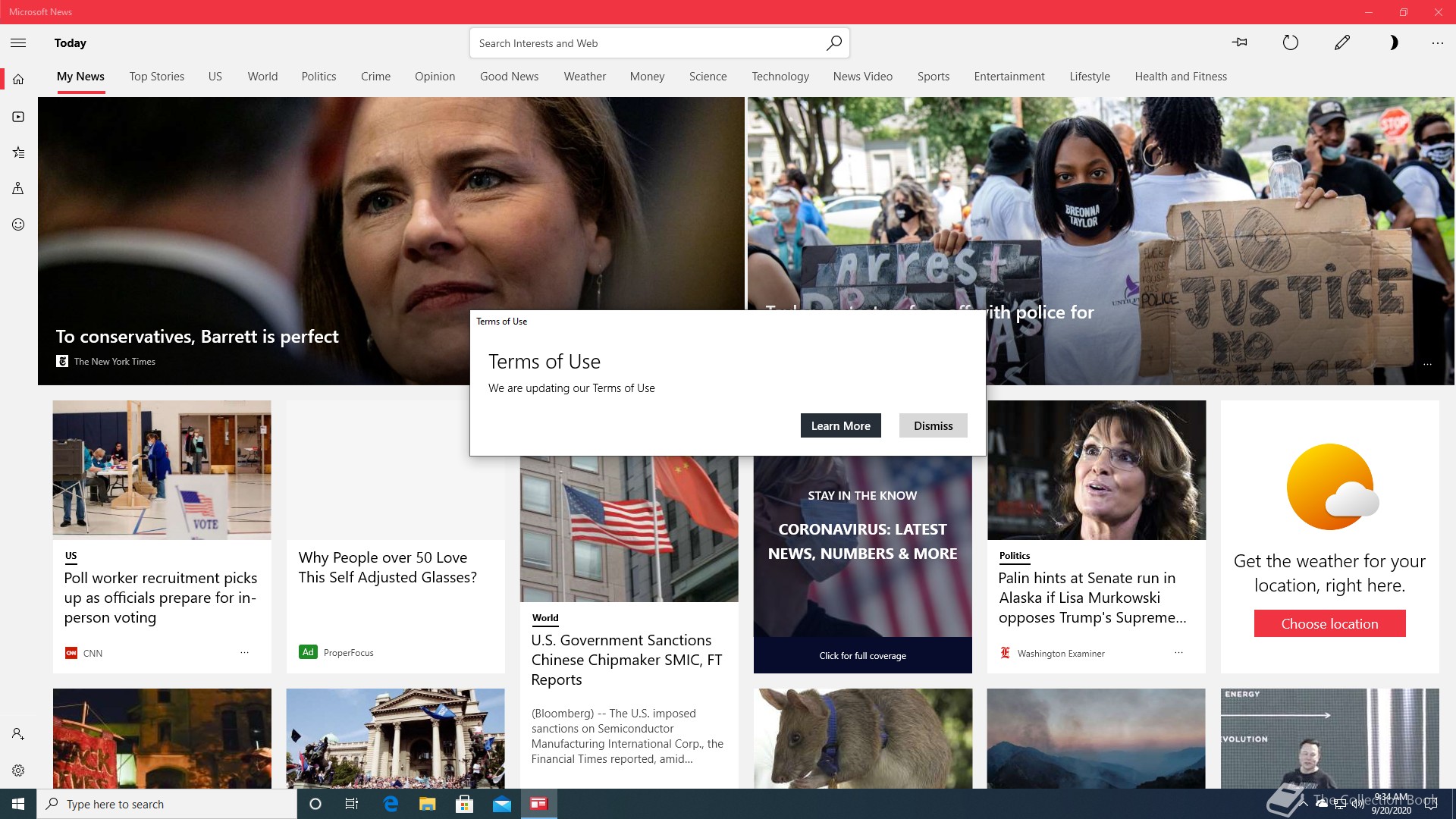The height and width of the screenshot is (819, 1456).
Task: Open Mail app from taskbar
Action: [501, 804]
